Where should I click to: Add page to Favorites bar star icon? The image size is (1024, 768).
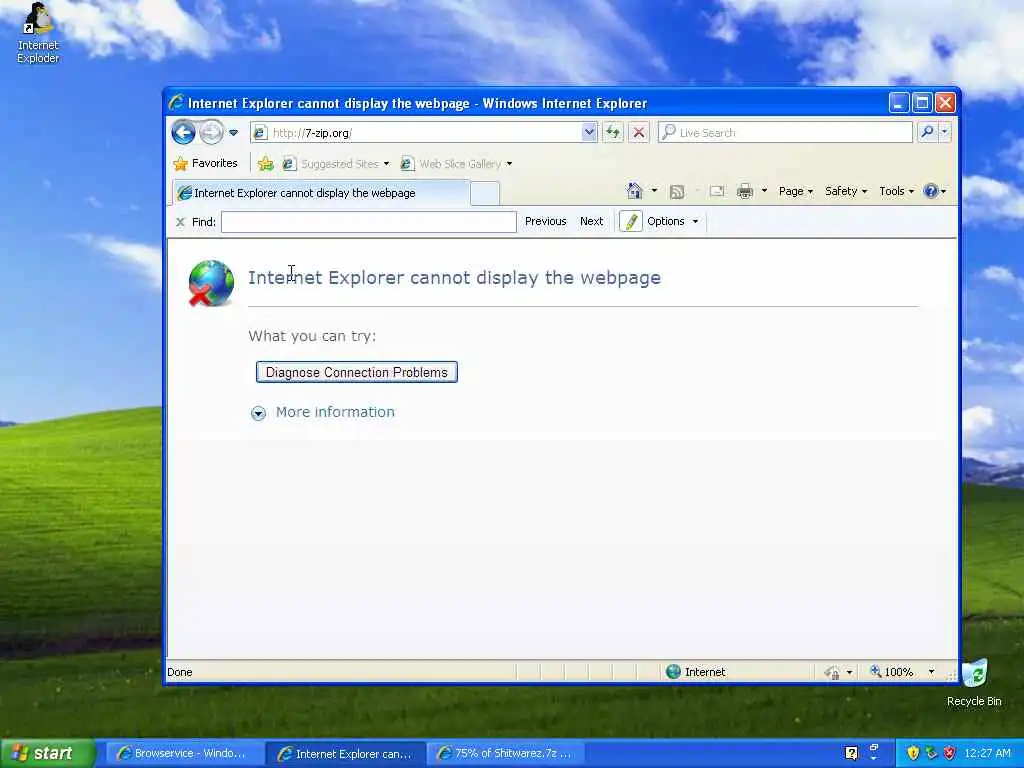coord(266,163)
